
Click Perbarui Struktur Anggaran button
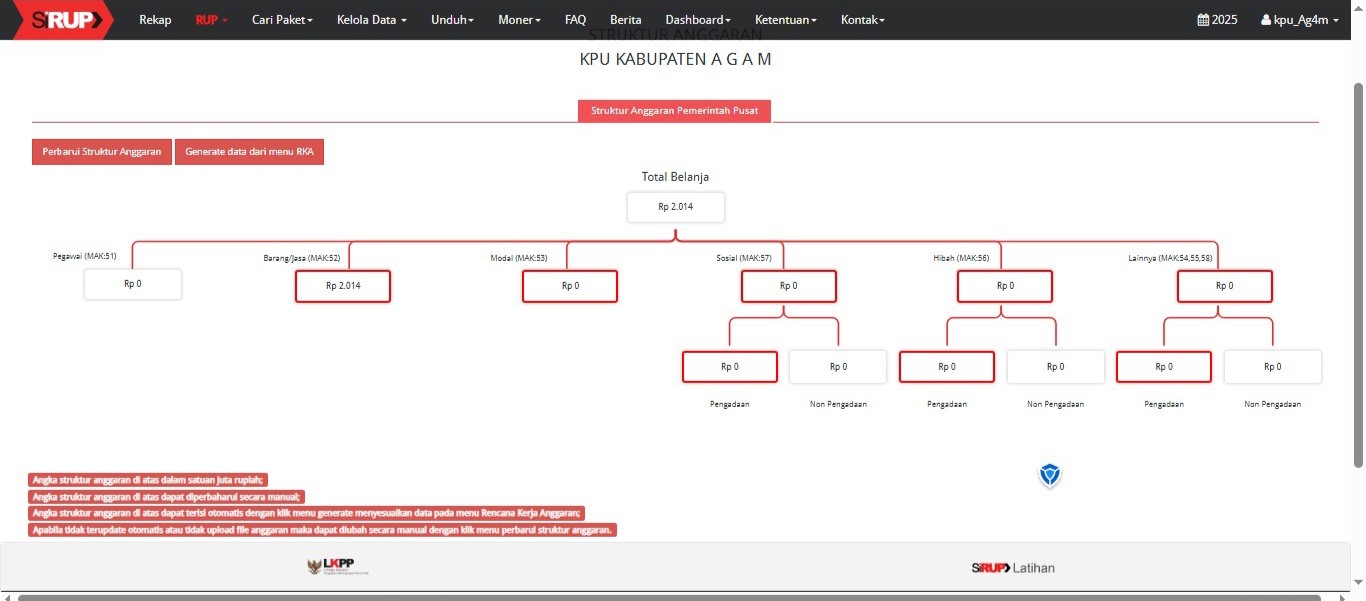[x=102, y=152]
